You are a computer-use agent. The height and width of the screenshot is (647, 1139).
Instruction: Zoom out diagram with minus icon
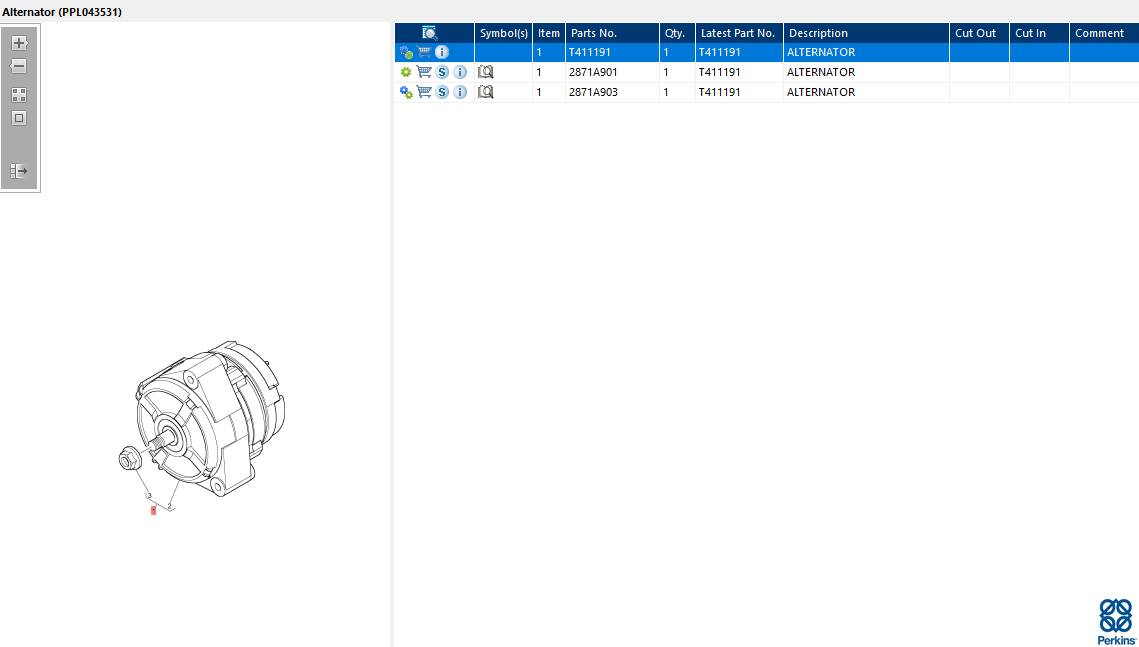20,66
